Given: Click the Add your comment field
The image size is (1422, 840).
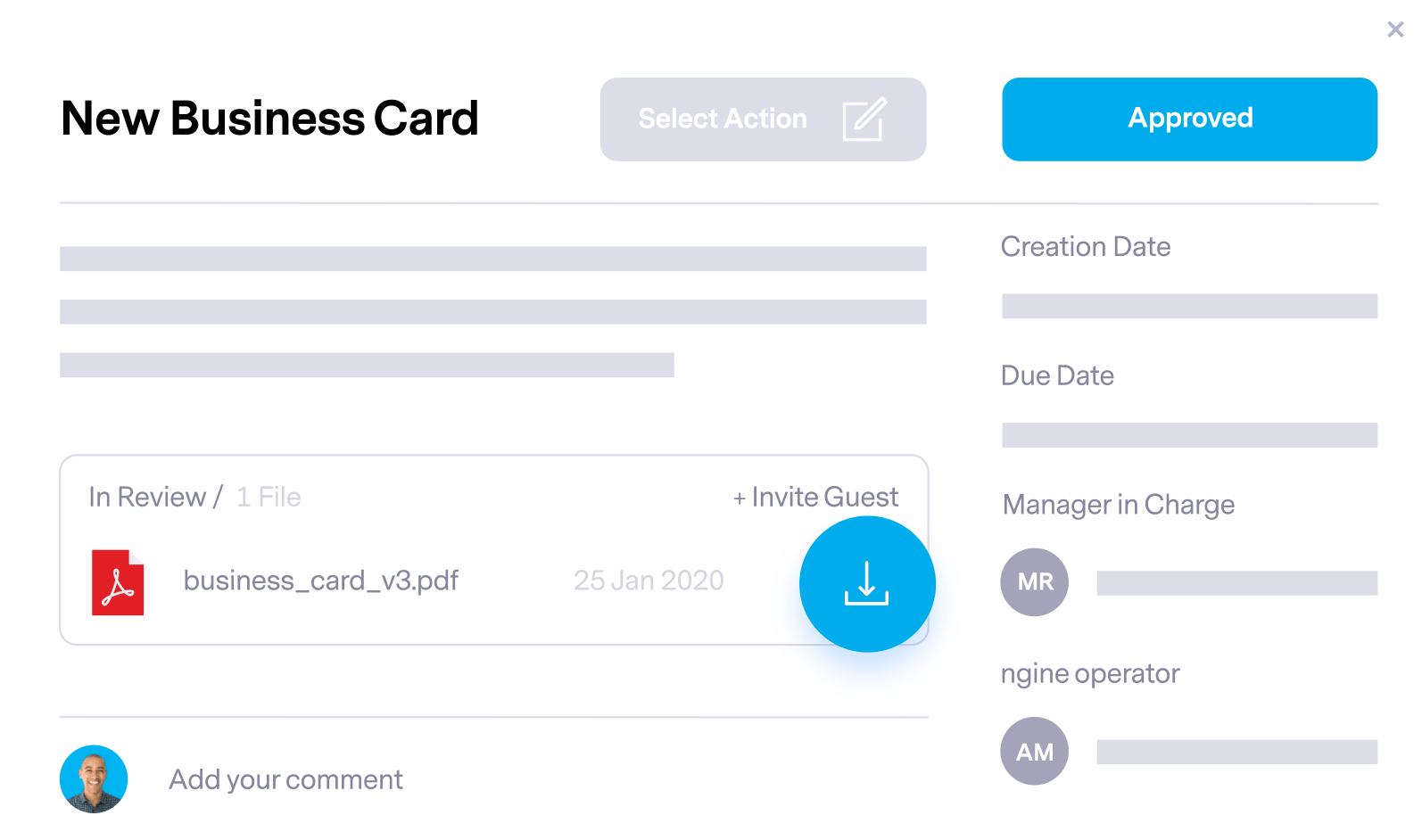Looking at the screenshot, I should (286, 779).
